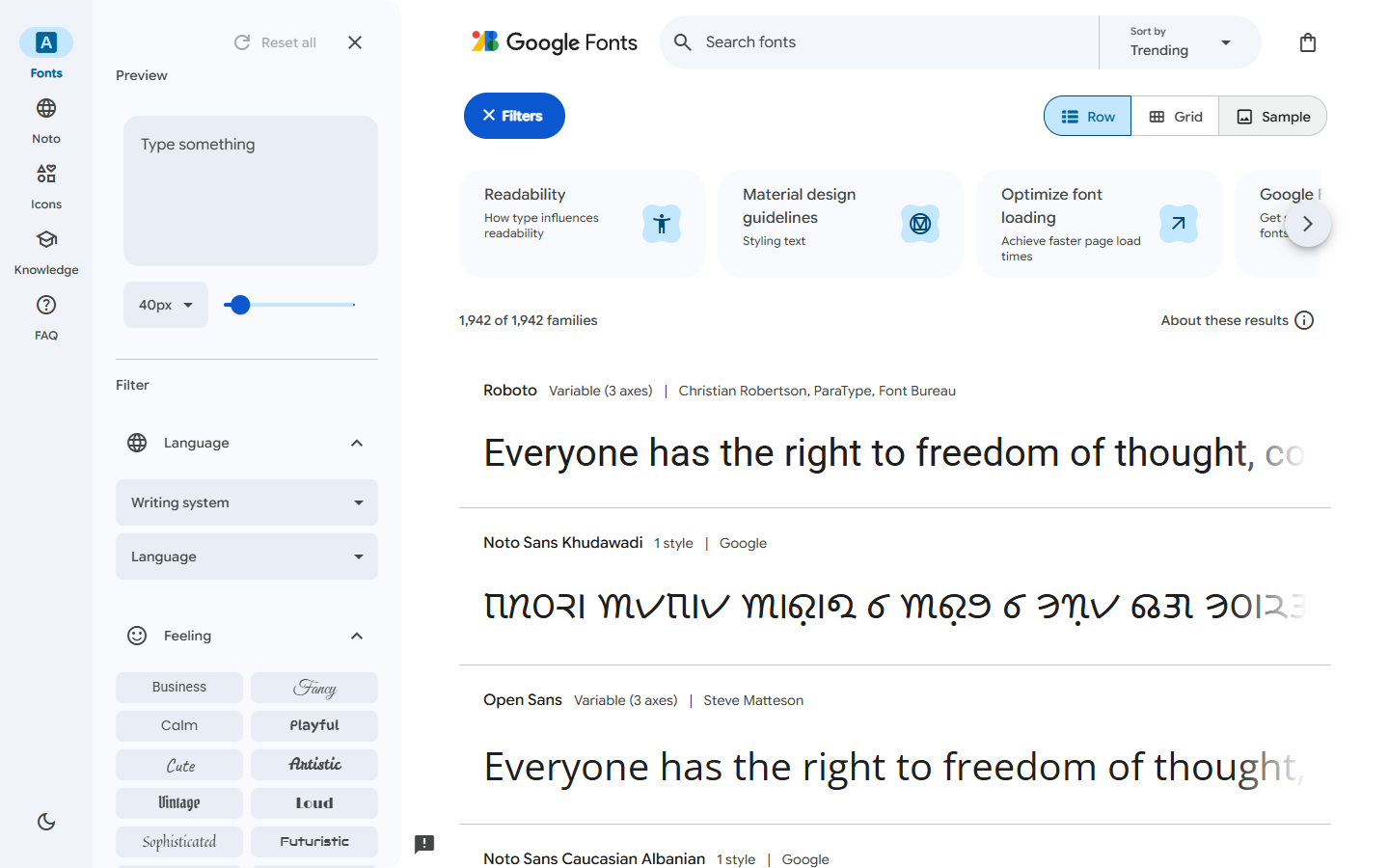
Task: Open Noto Sans Caucasian Albanian font
Action: pyautogui.click(x=594, y=858)
